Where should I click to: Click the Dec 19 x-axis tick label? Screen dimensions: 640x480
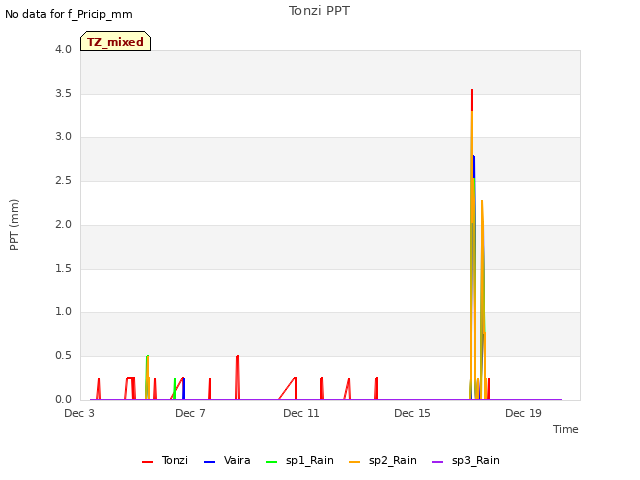(523, 413)
